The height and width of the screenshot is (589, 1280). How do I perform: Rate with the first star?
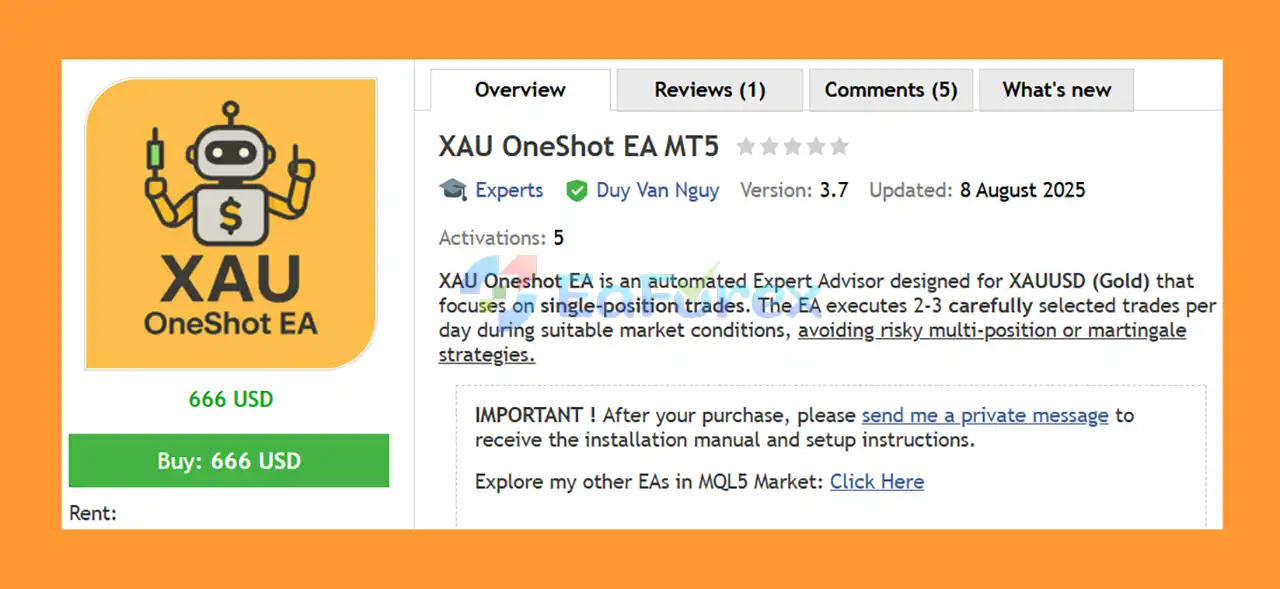[746, 147]
